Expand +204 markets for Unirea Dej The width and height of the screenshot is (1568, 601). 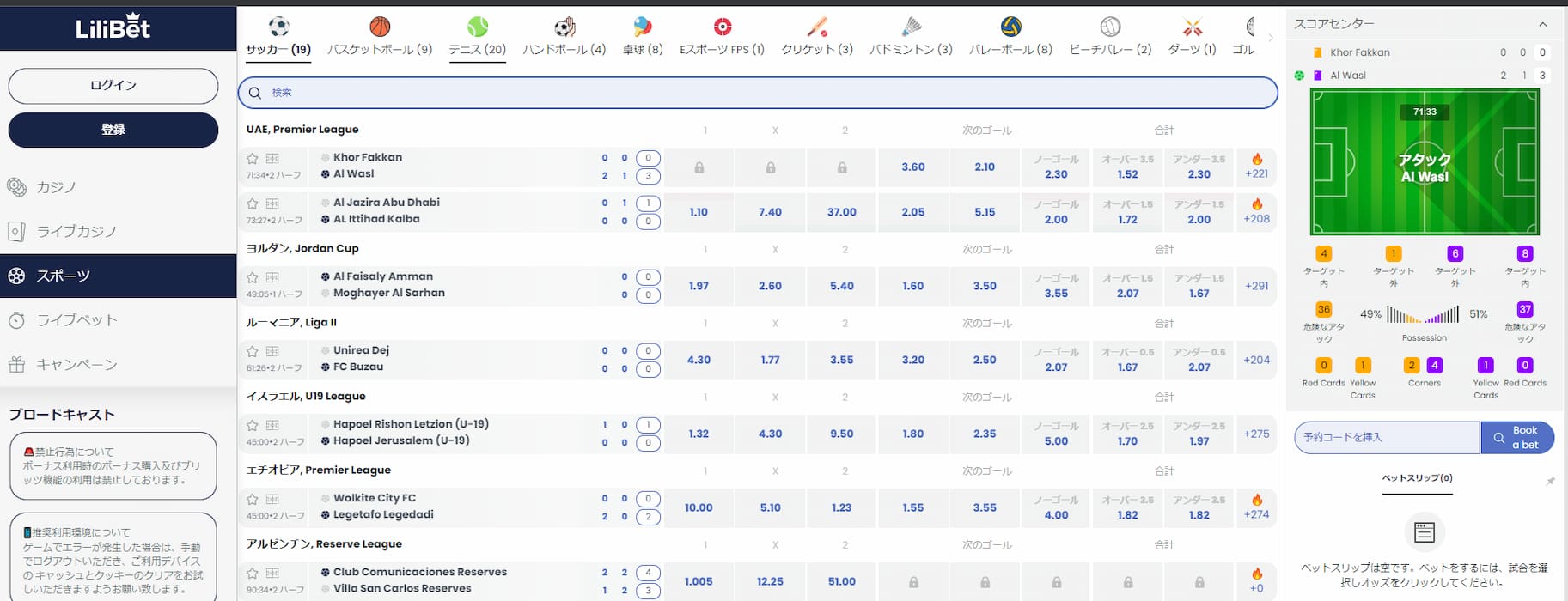coord(1256,360)
